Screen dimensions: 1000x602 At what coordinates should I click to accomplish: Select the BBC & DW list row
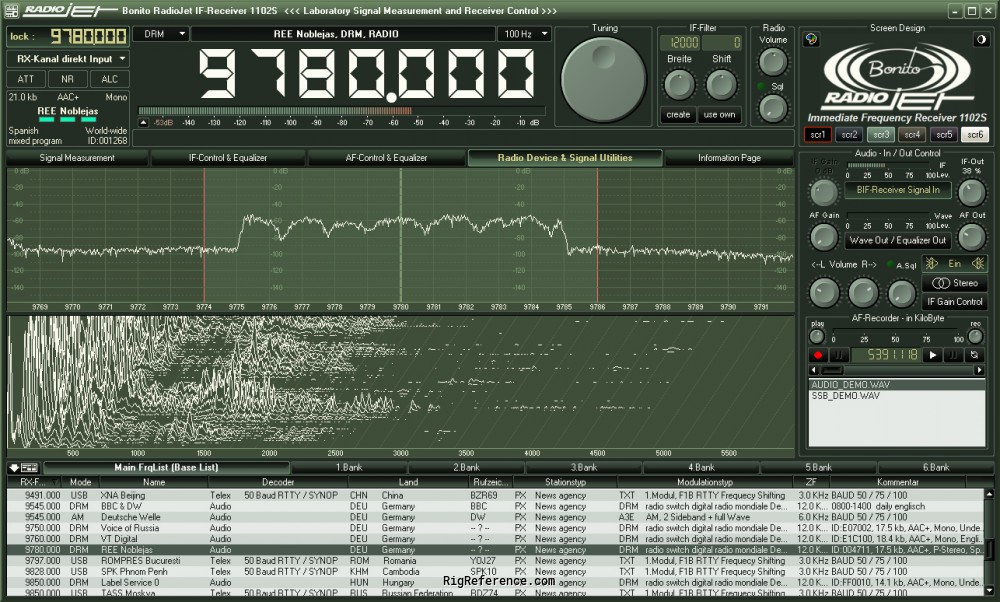click(x=496, y=506)
